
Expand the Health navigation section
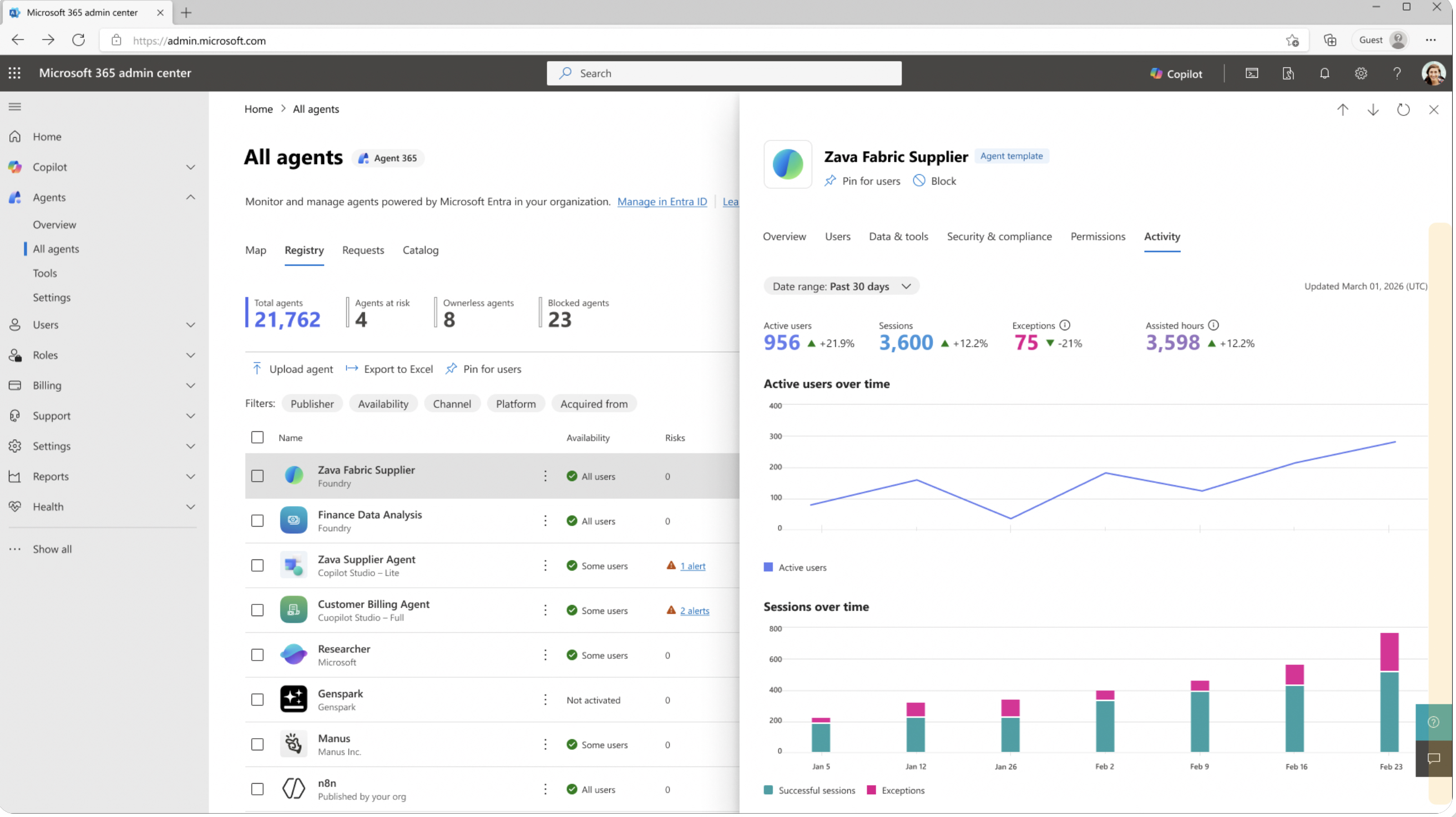pos(190,507)
